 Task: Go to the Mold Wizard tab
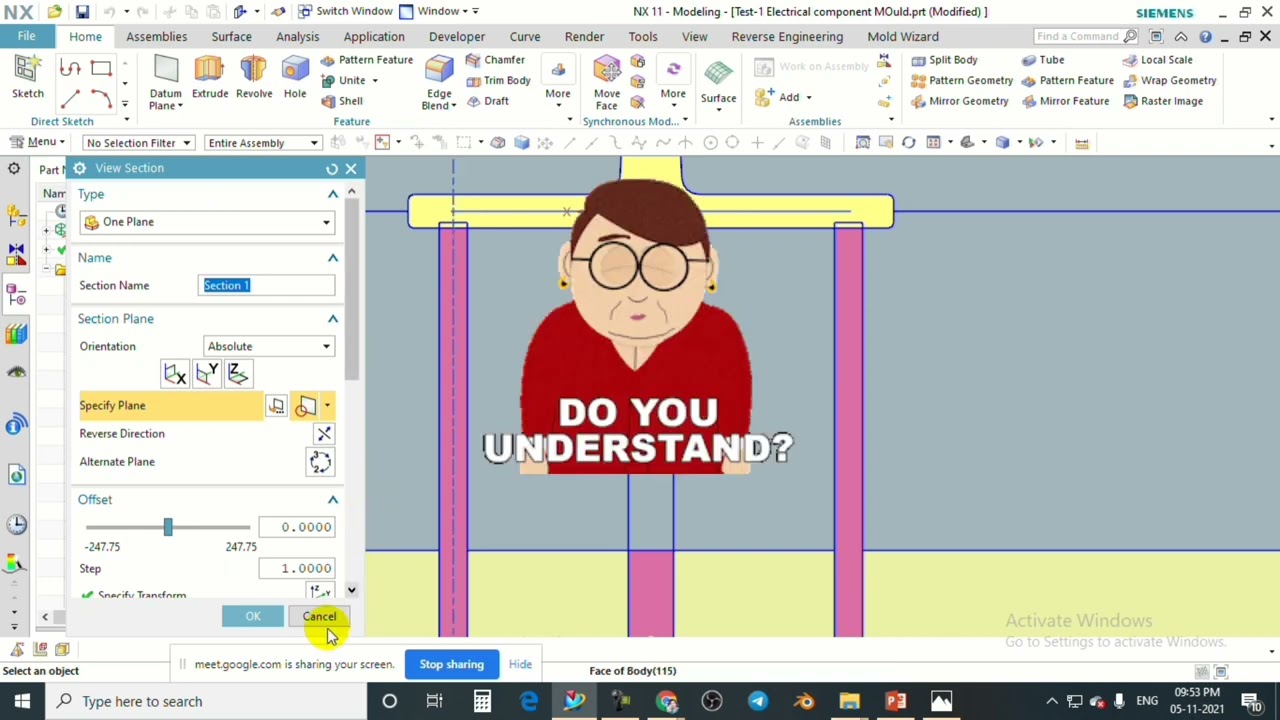click(x=903, y=37)
